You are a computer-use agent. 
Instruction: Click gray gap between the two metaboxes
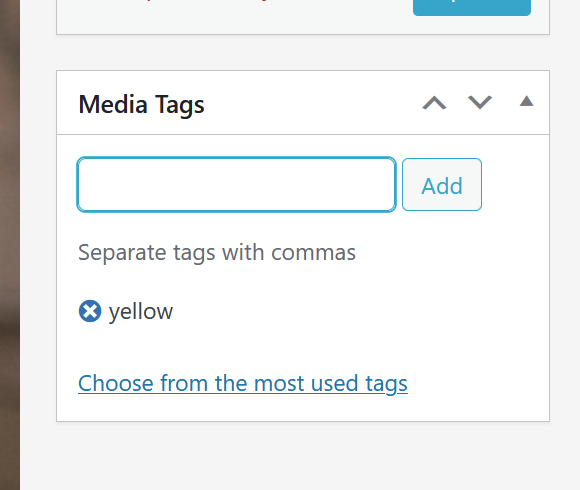(303, 53)
